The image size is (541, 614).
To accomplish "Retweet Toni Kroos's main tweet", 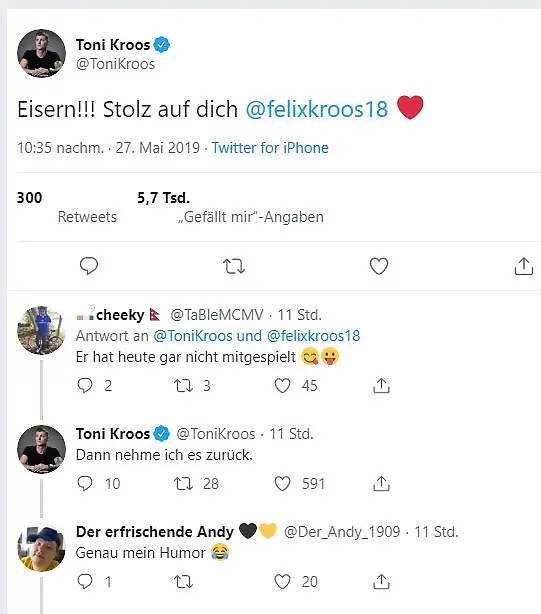I will [x=234, y=267].
